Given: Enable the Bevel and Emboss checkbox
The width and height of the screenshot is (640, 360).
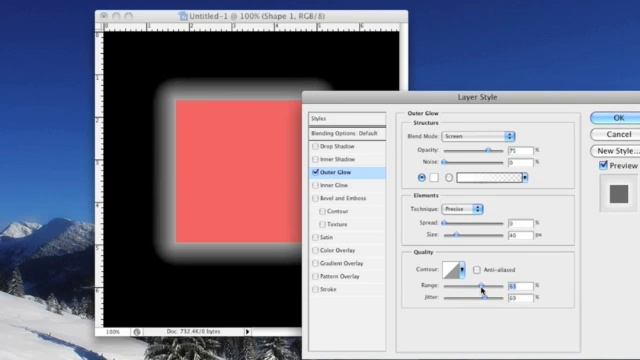Looking at the screenshot, I should click(315, 198).
